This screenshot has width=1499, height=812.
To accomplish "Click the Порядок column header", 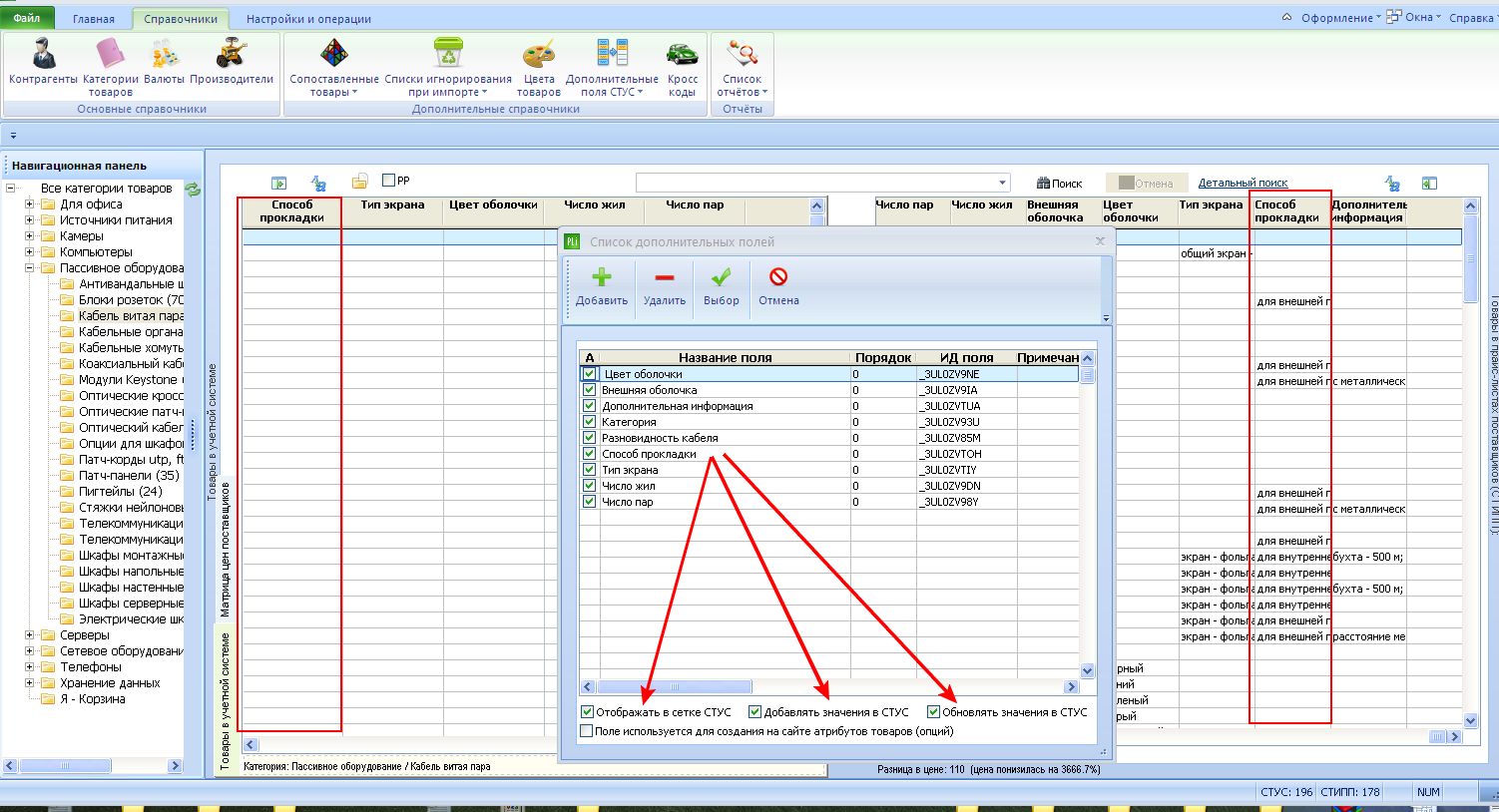I will [883, 357].
